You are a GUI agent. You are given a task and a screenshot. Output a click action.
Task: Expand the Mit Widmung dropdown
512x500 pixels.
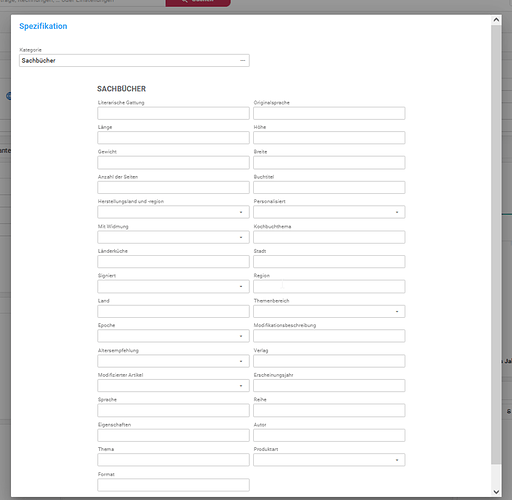click(173, 237)
